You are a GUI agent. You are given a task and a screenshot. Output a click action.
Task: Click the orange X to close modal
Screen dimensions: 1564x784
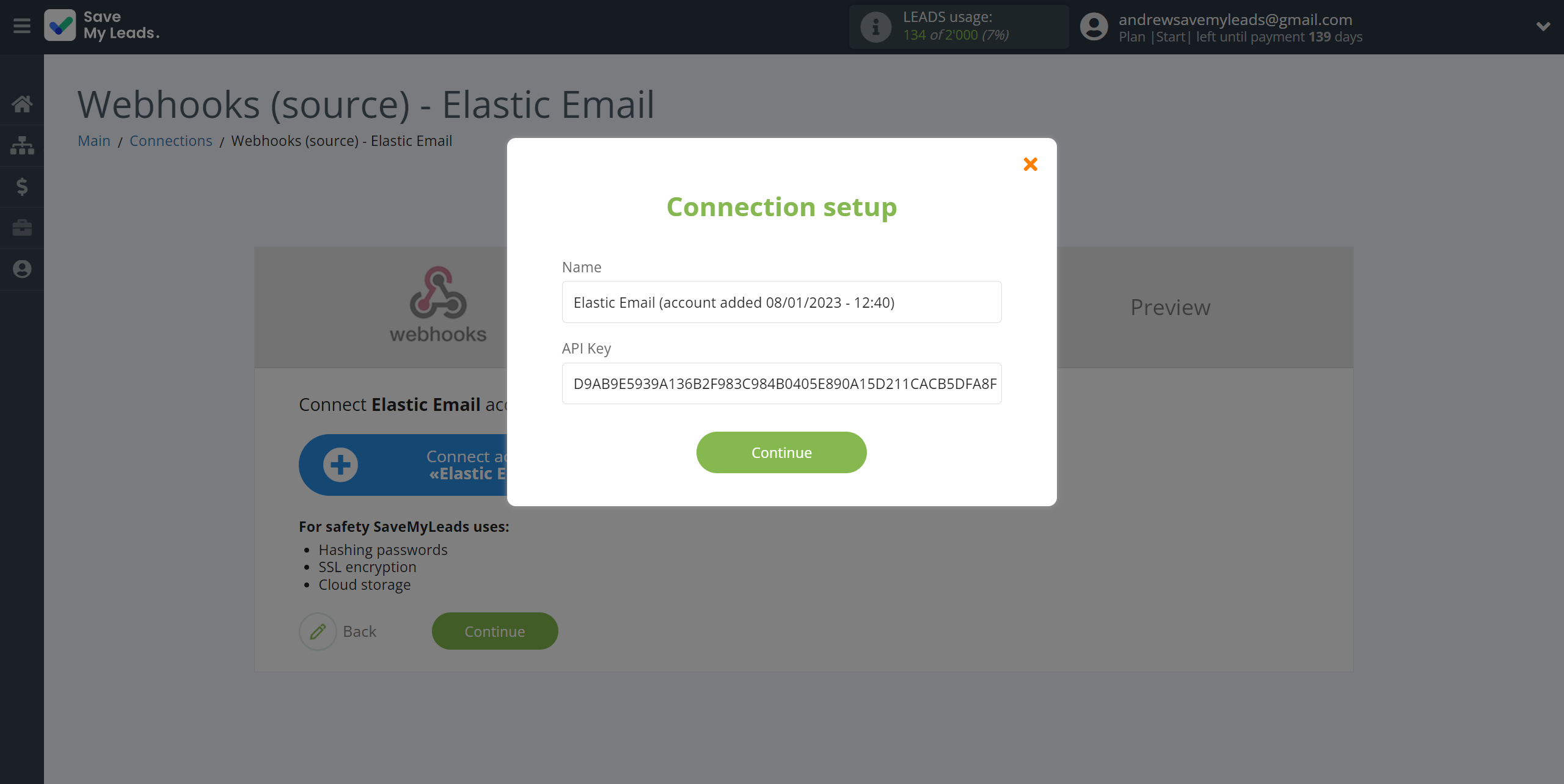coord(1030,164)
